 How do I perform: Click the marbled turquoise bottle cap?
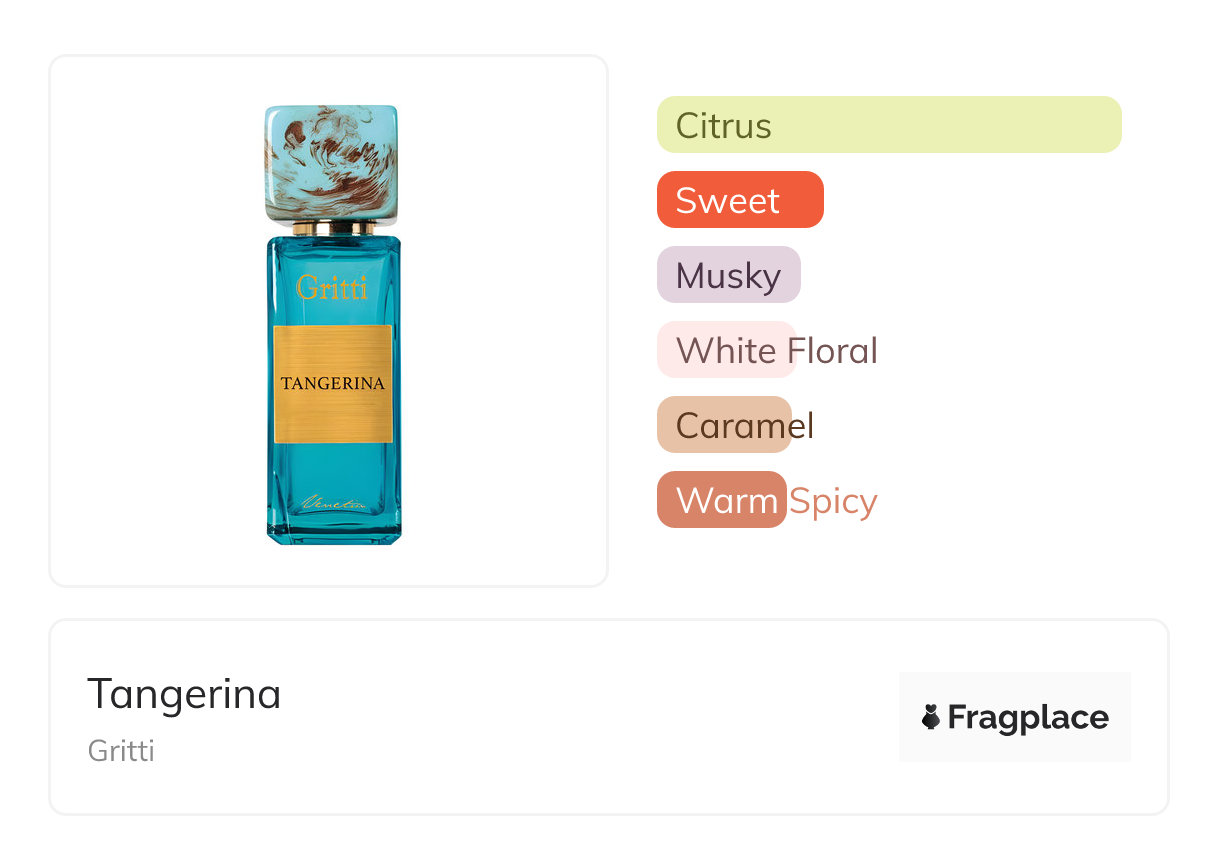tap(331, 161)
